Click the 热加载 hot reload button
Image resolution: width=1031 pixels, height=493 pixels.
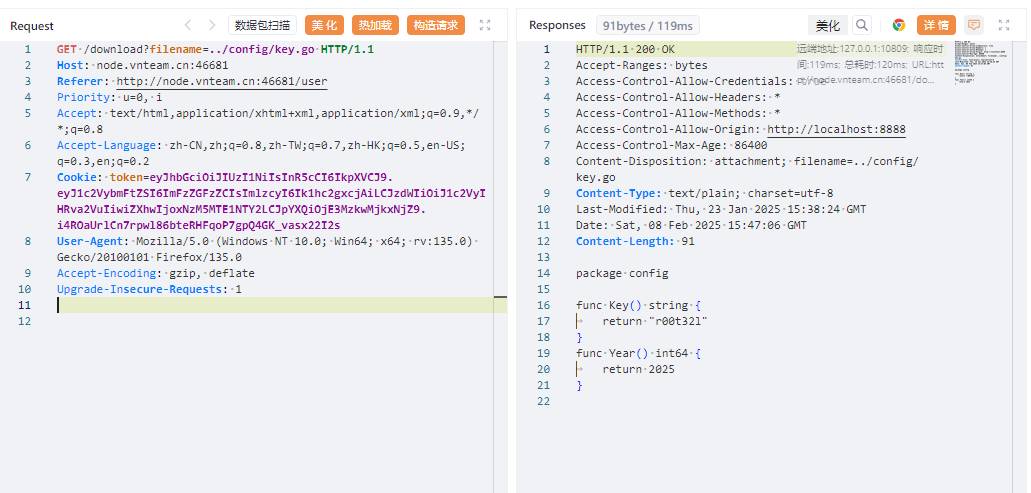pyautogui.click(x=375, y=25)
